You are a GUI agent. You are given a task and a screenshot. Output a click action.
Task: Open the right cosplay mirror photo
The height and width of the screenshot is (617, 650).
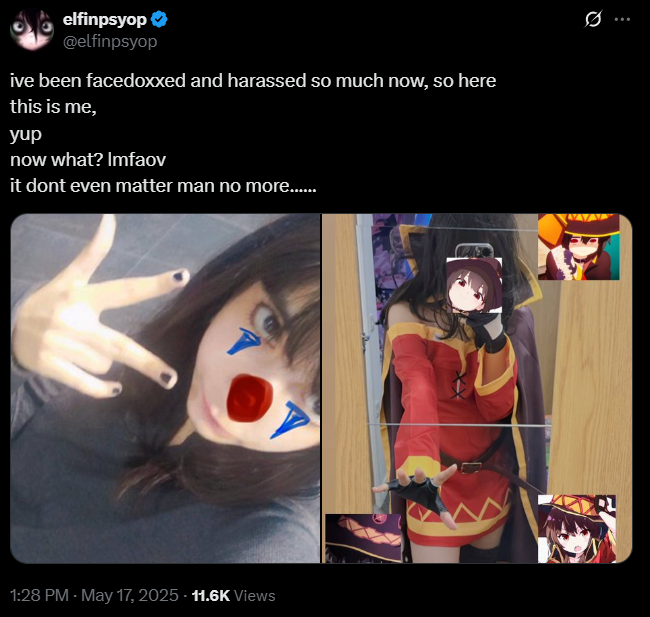tap(477, 388)
